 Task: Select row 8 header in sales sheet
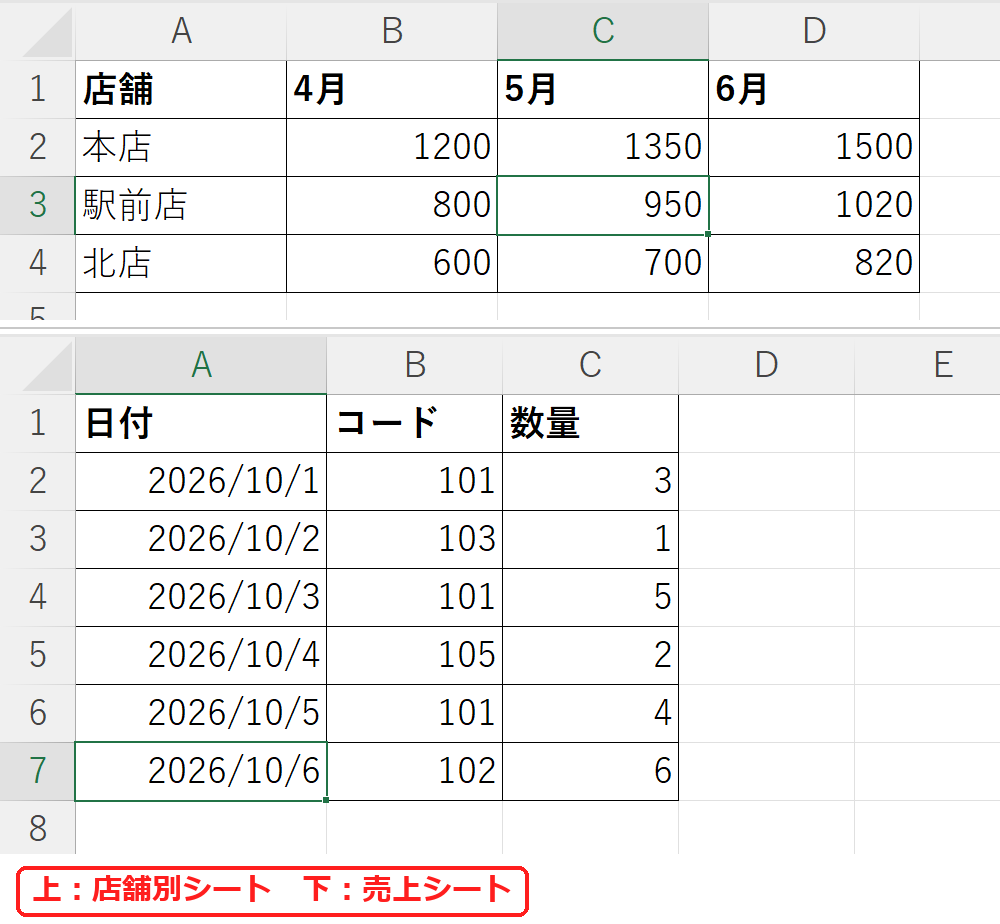pyautogui.click(x=38, y=828)
